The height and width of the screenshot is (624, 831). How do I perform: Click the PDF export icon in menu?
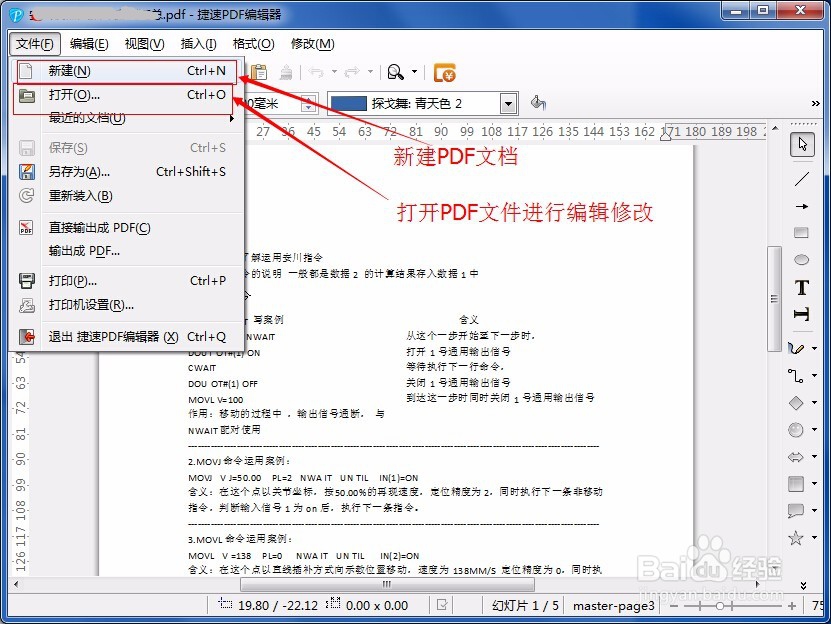26,228
